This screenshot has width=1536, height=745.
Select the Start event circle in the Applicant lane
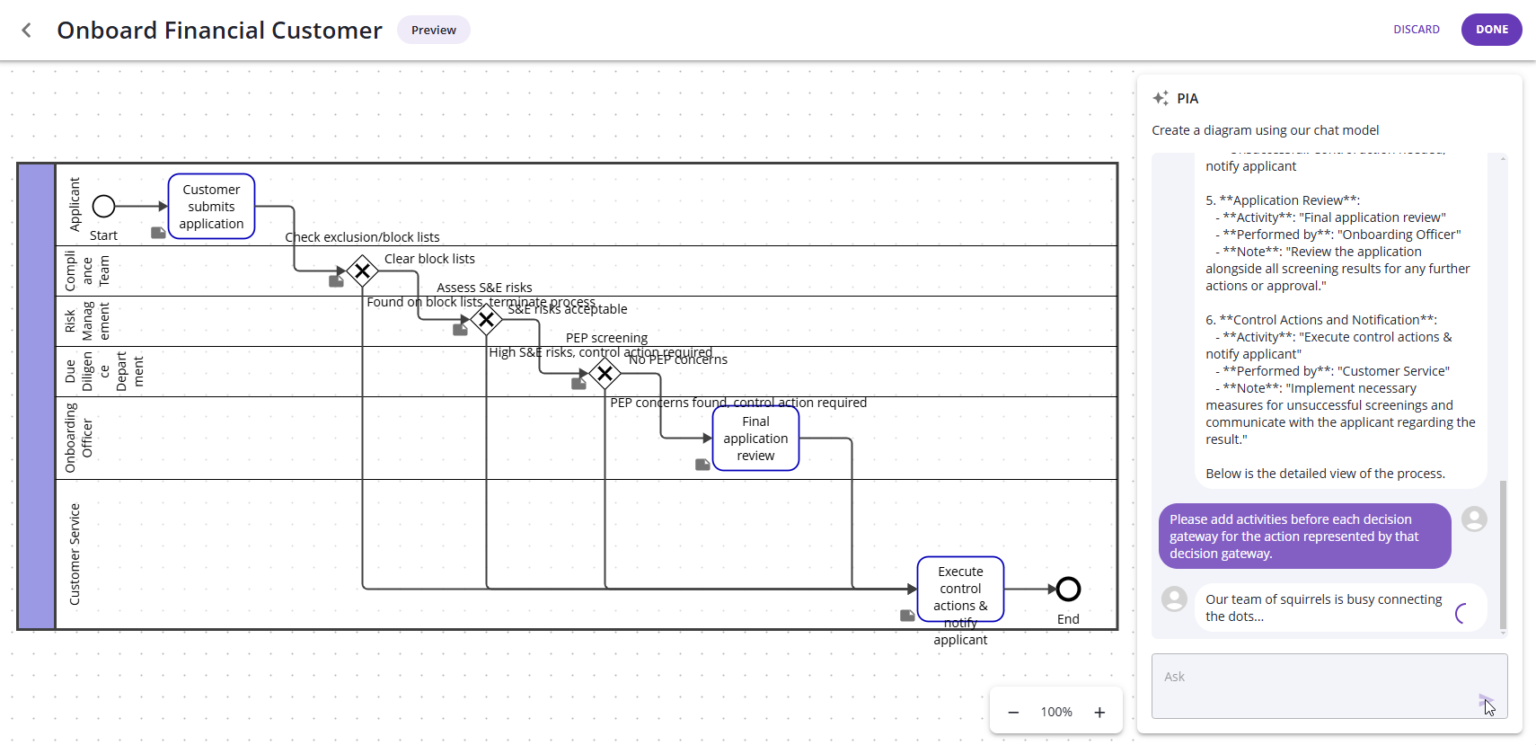[103, 207]
